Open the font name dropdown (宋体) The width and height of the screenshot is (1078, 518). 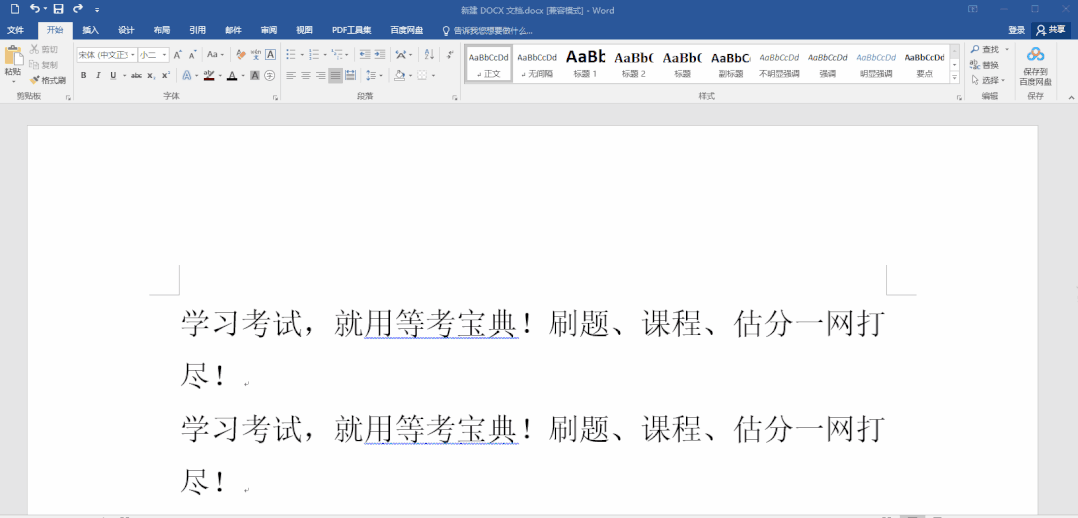click(133, 54)
